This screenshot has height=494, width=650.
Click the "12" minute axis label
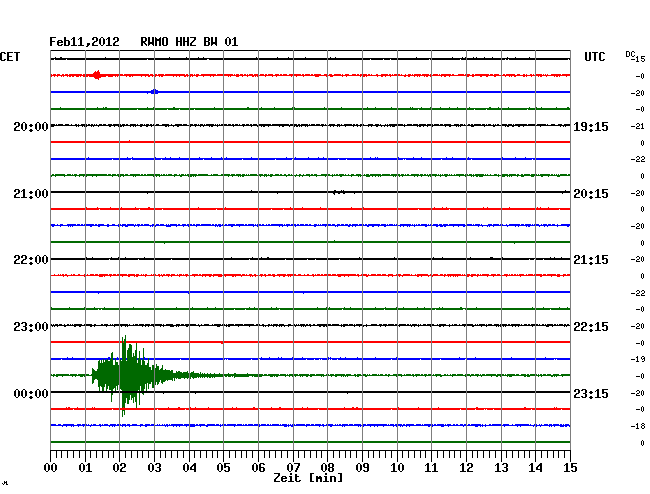[x=466, y=467]
